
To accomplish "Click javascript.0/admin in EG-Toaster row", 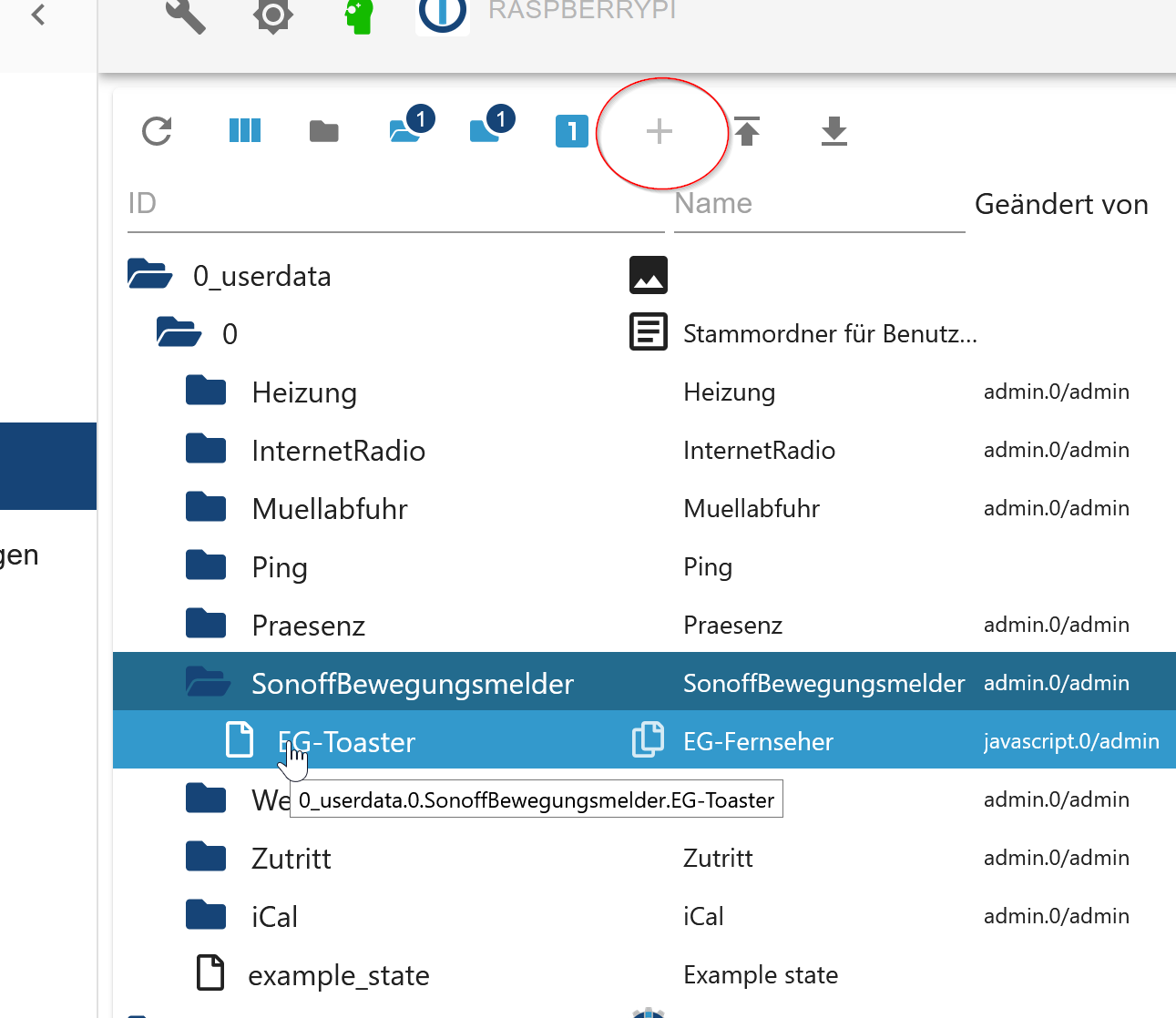I will [1071, 741].
